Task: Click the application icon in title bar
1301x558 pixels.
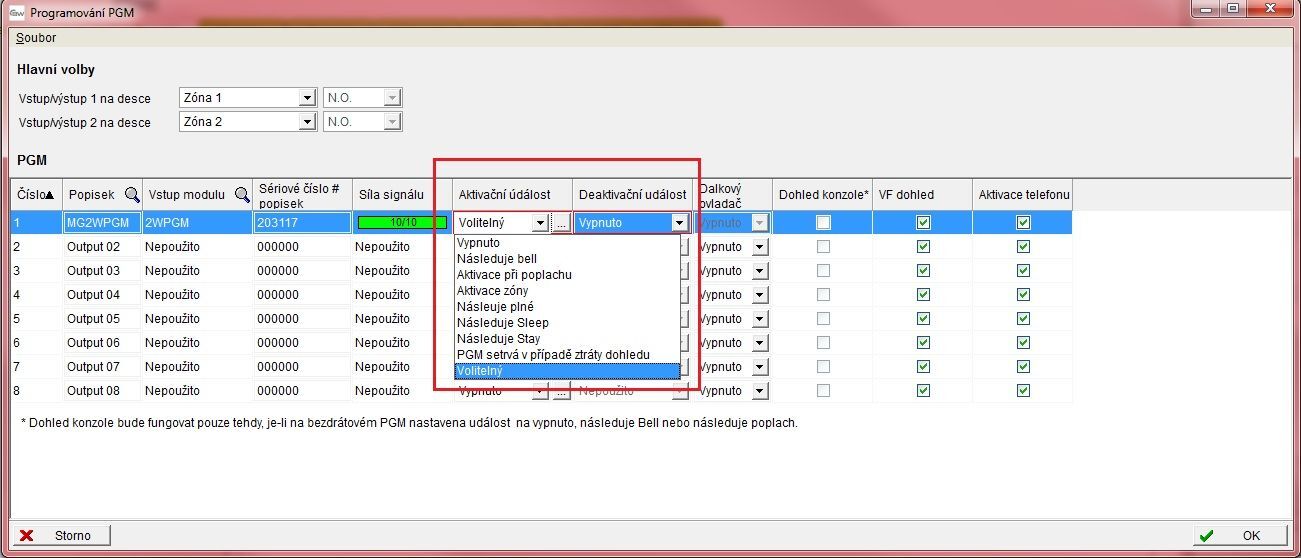Action: pyautogui.click(x=17, y=12)
